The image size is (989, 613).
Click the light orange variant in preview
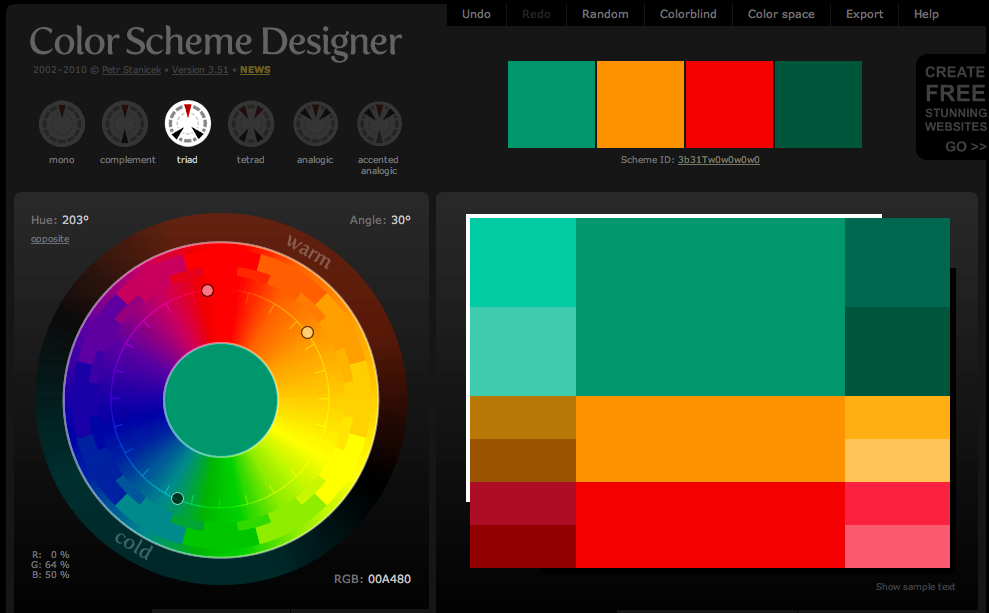click(898, 417)
